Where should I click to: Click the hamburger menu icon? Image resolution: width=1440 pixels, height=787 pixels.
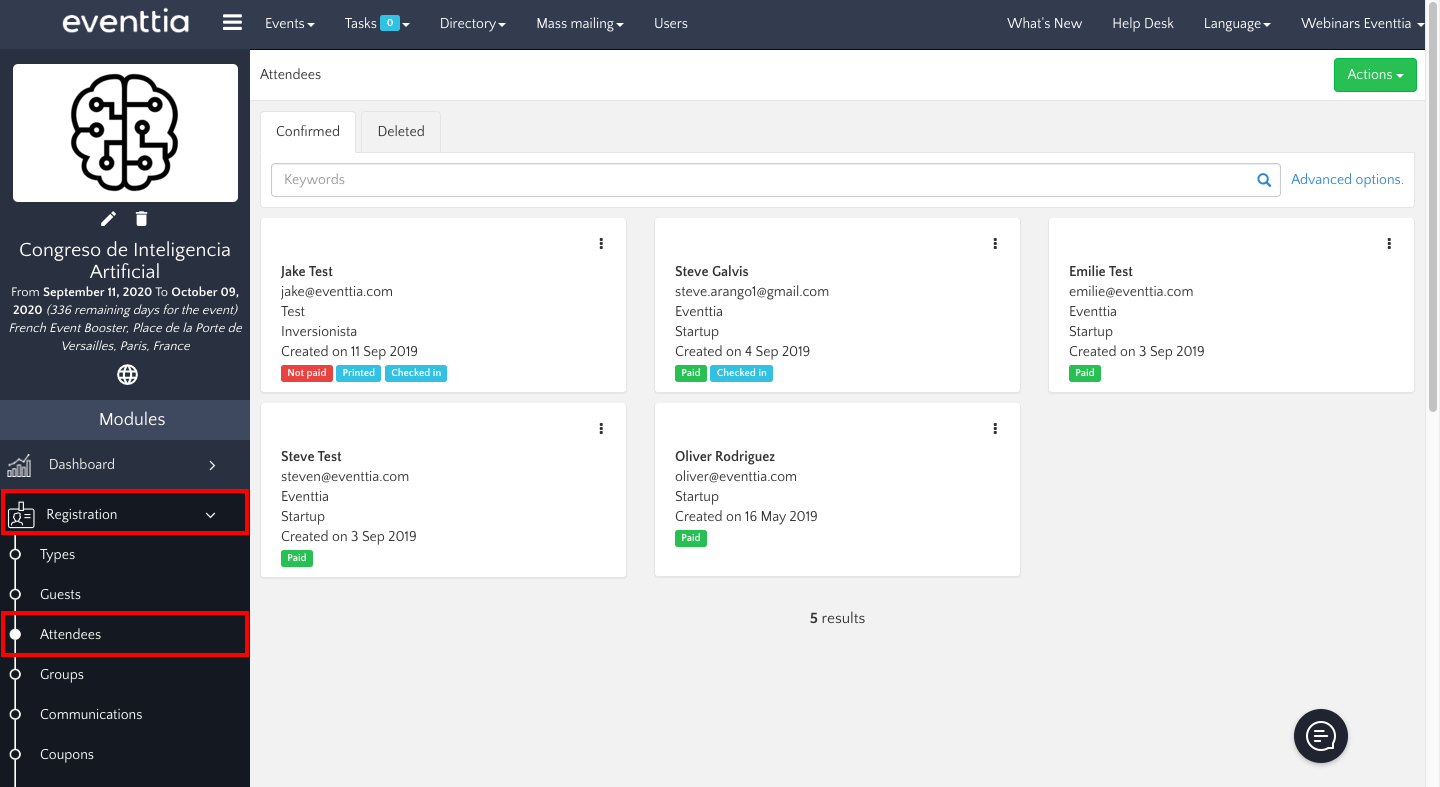tap(232, 23)
